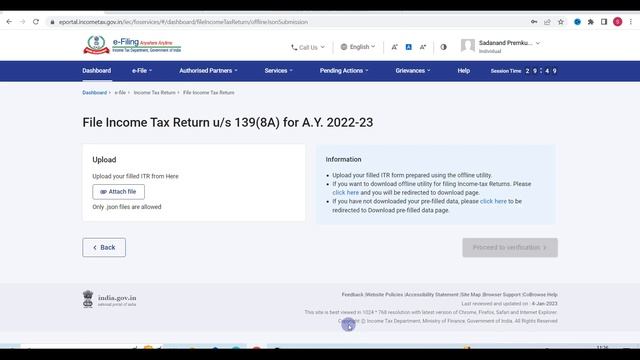Viewport: 640px width, 360px height.
Task: Open the CoBrowse Help footer link
Action: pos(540,295)
